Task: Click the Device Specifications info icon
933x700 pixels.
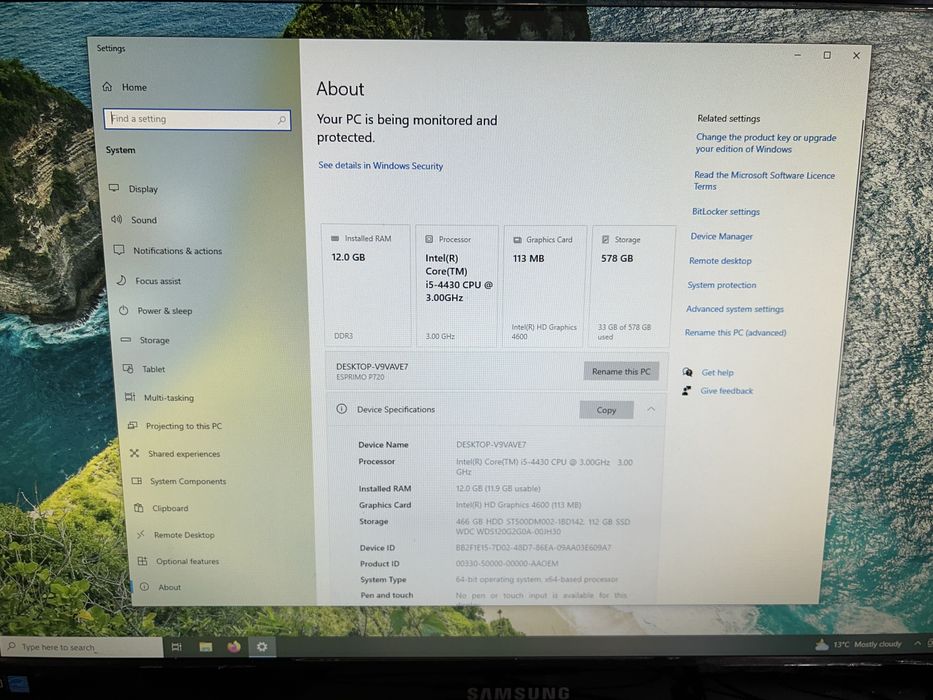Action: pos(342,408)
